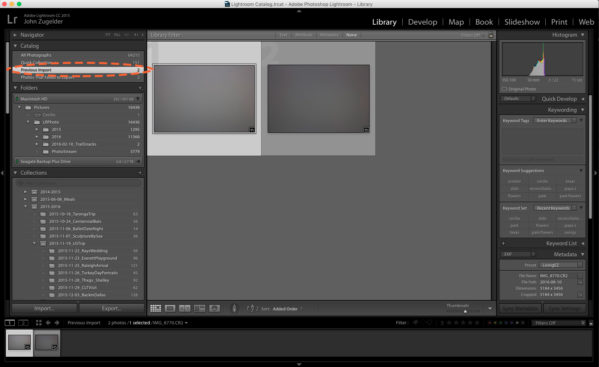This screenshot has height=367, width=599.
Task: Select the first photo in the grid
Action: coord(204,99)
